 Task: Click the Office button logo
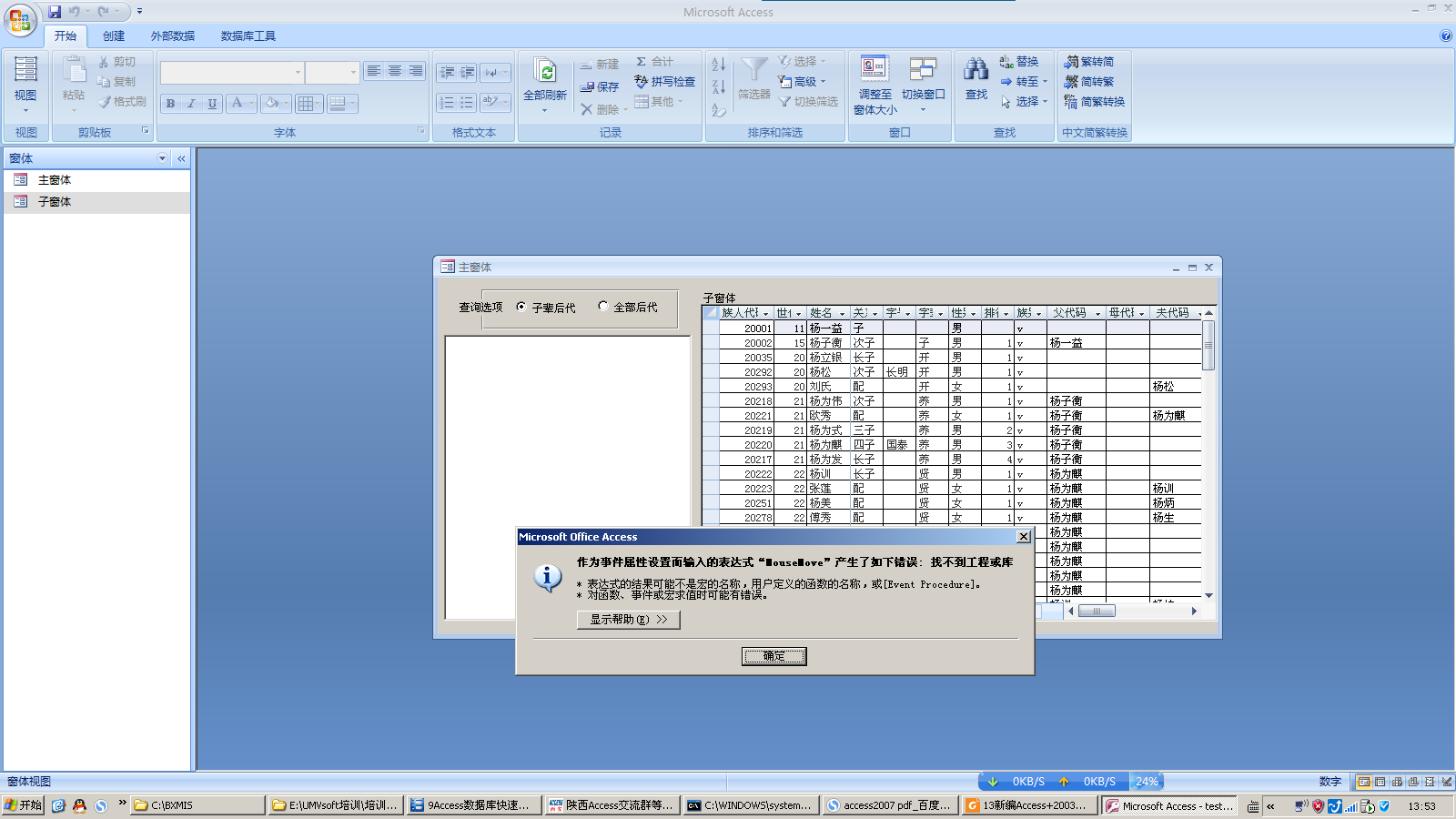pyautogui.click(x=20, y=20)
